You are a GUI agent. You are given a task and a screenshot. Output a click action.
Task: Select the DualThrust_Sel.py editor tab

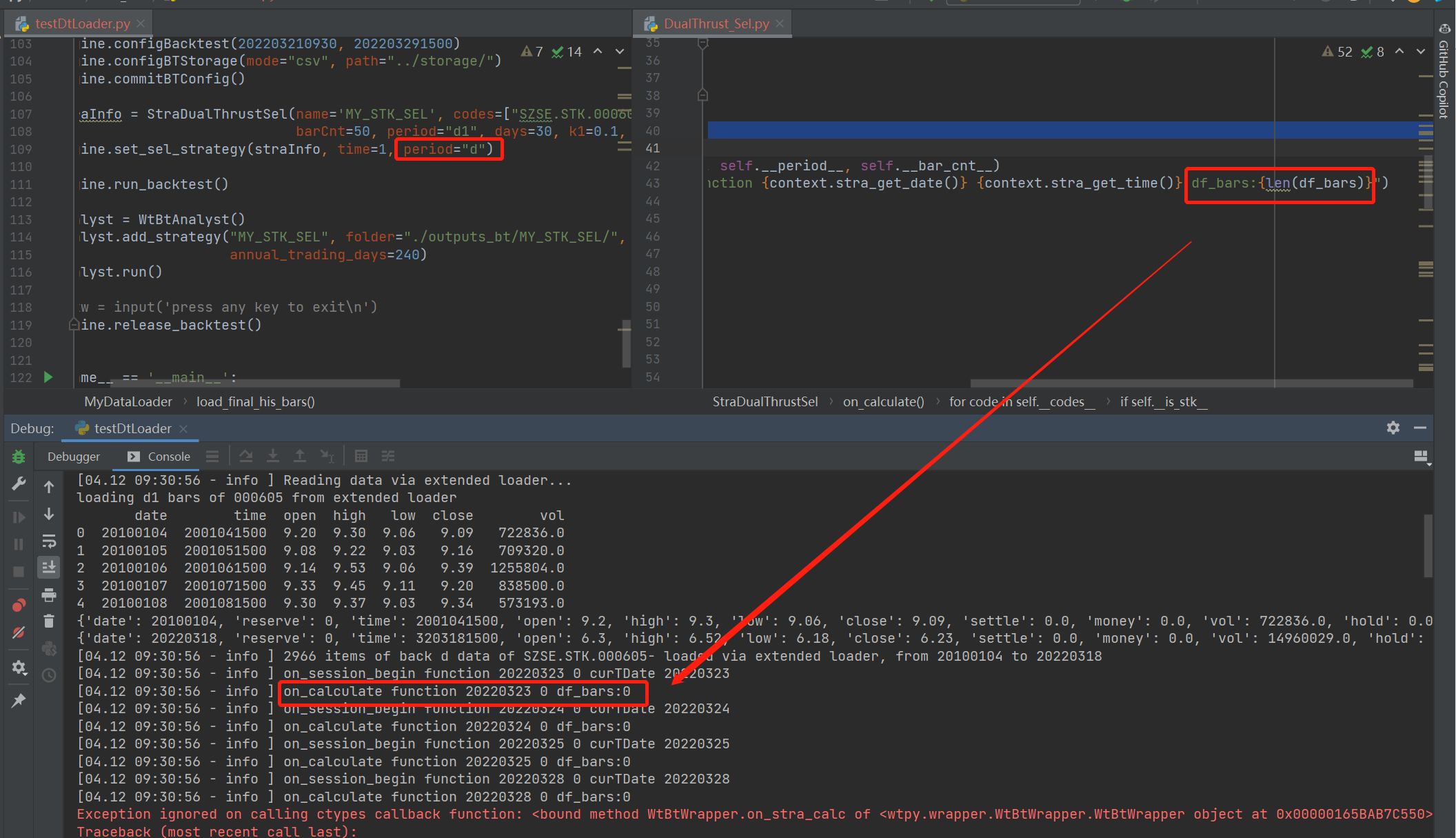[716, 23]
